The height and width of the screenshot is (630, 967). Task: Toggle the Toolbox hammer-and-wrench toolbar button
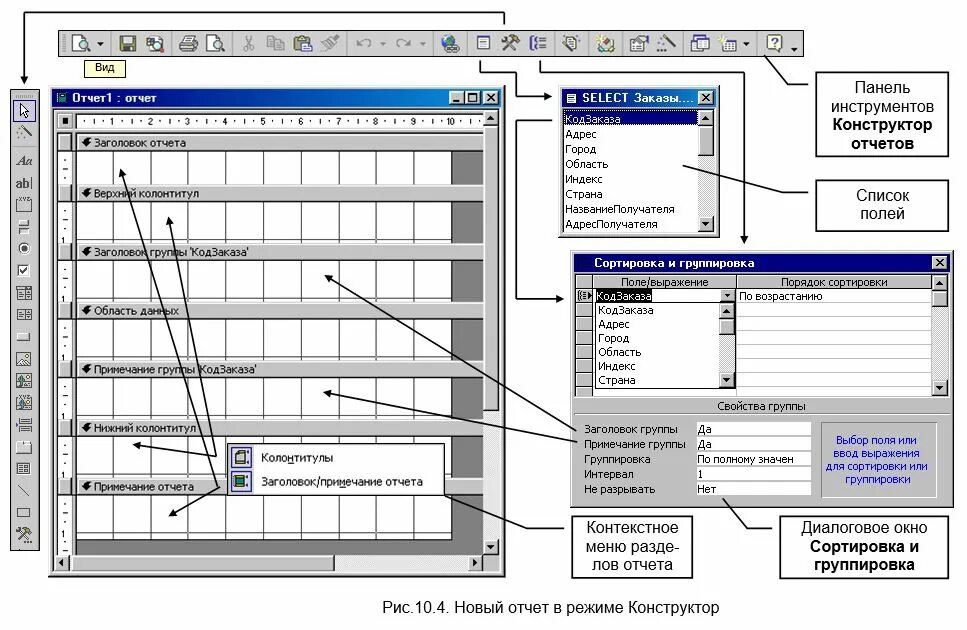[510, 44]
